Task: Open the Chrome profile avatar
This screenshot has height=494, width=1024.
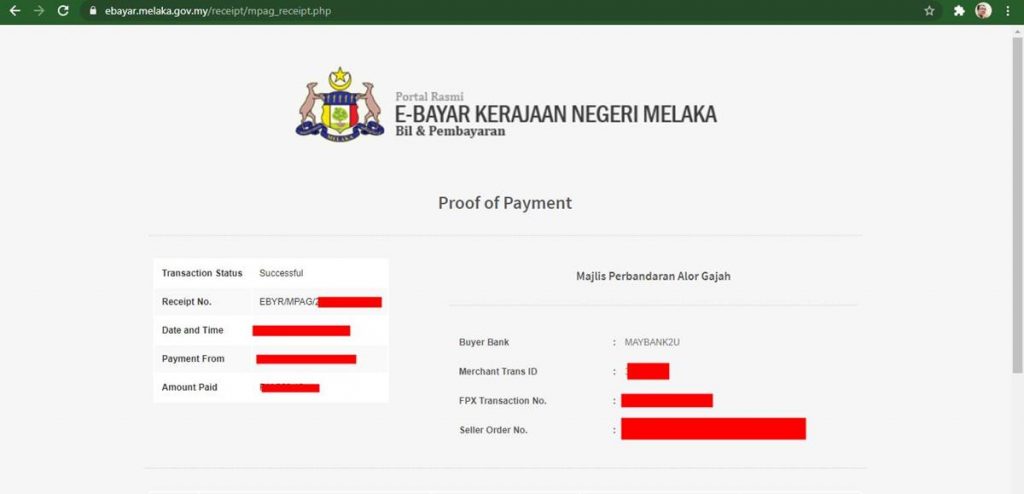Action: tap(983, 11)
